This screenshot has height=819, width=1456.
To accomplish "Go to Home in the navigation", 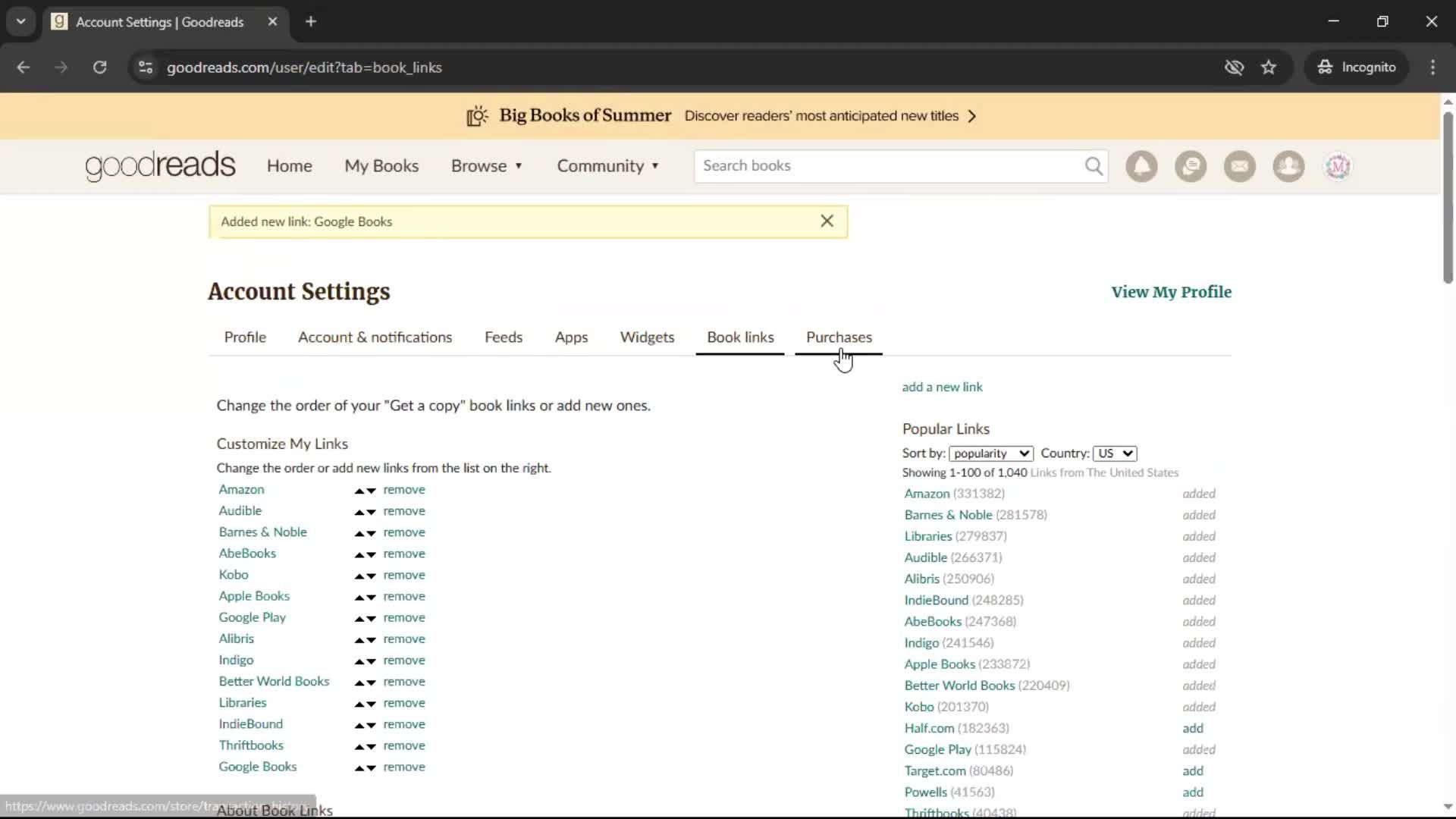I will tap(289, 166).
